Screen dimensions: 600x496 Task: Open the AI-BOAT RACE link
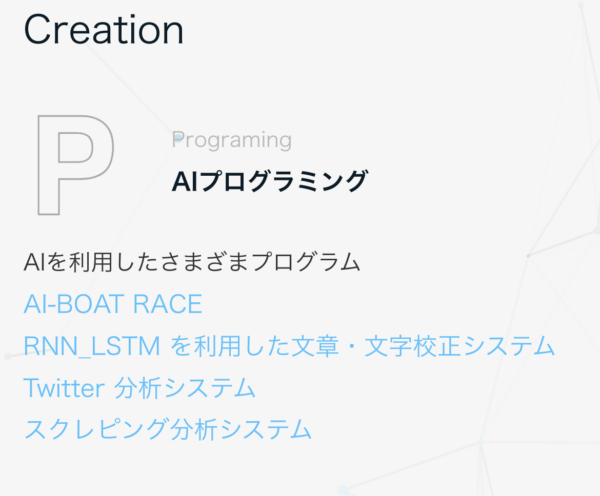(x=113, y=304)
